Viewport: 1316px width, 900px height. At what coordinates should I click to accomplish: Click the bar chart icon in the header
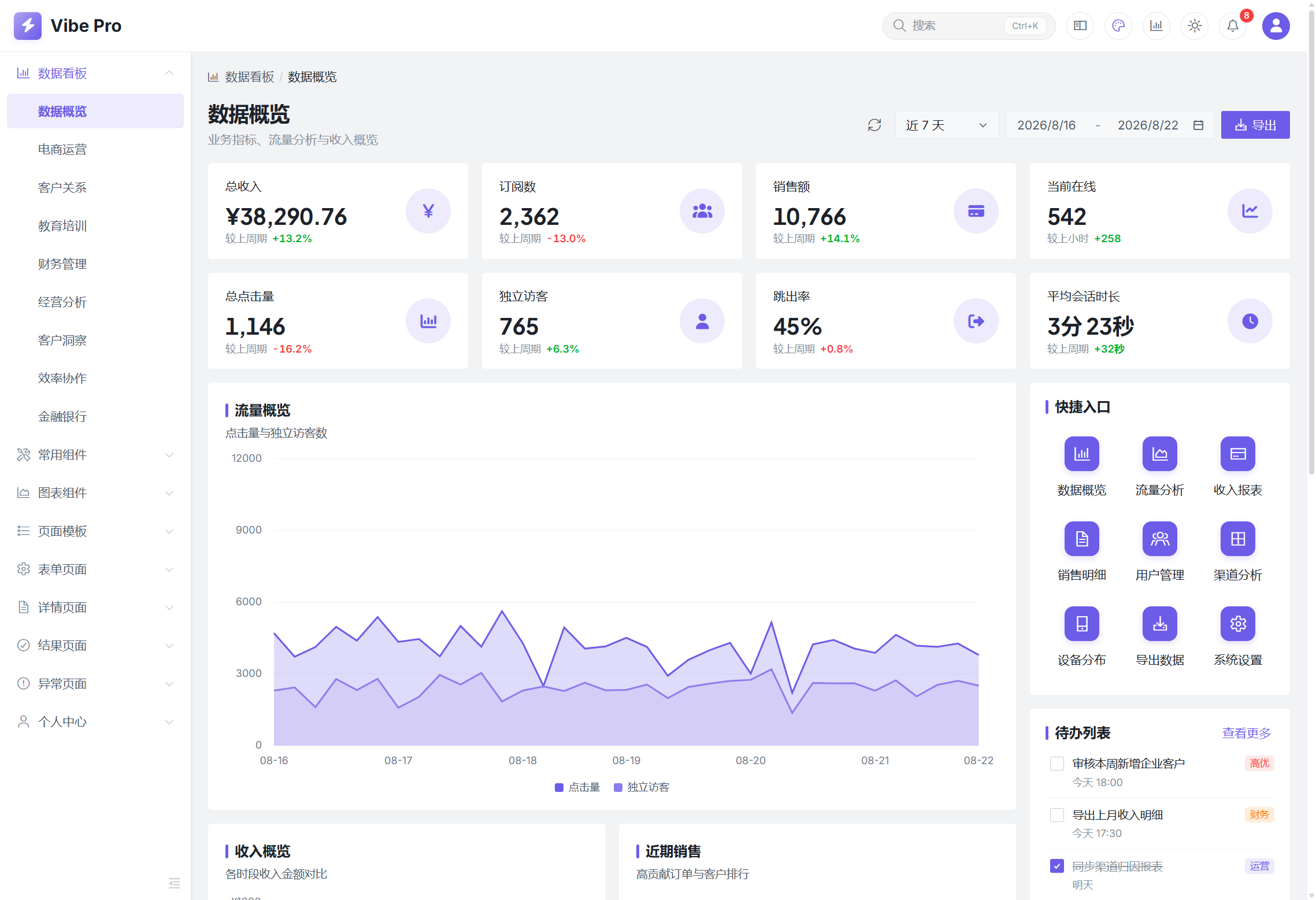(x=1156, y=26)
